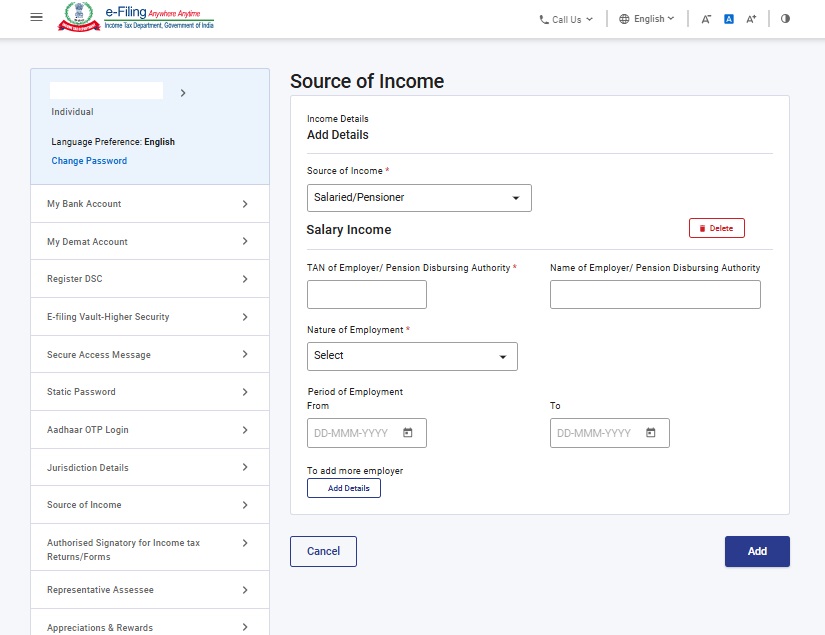Open Appreciations & Rewards menu item

pyautogui.click(x=150, y=623)
